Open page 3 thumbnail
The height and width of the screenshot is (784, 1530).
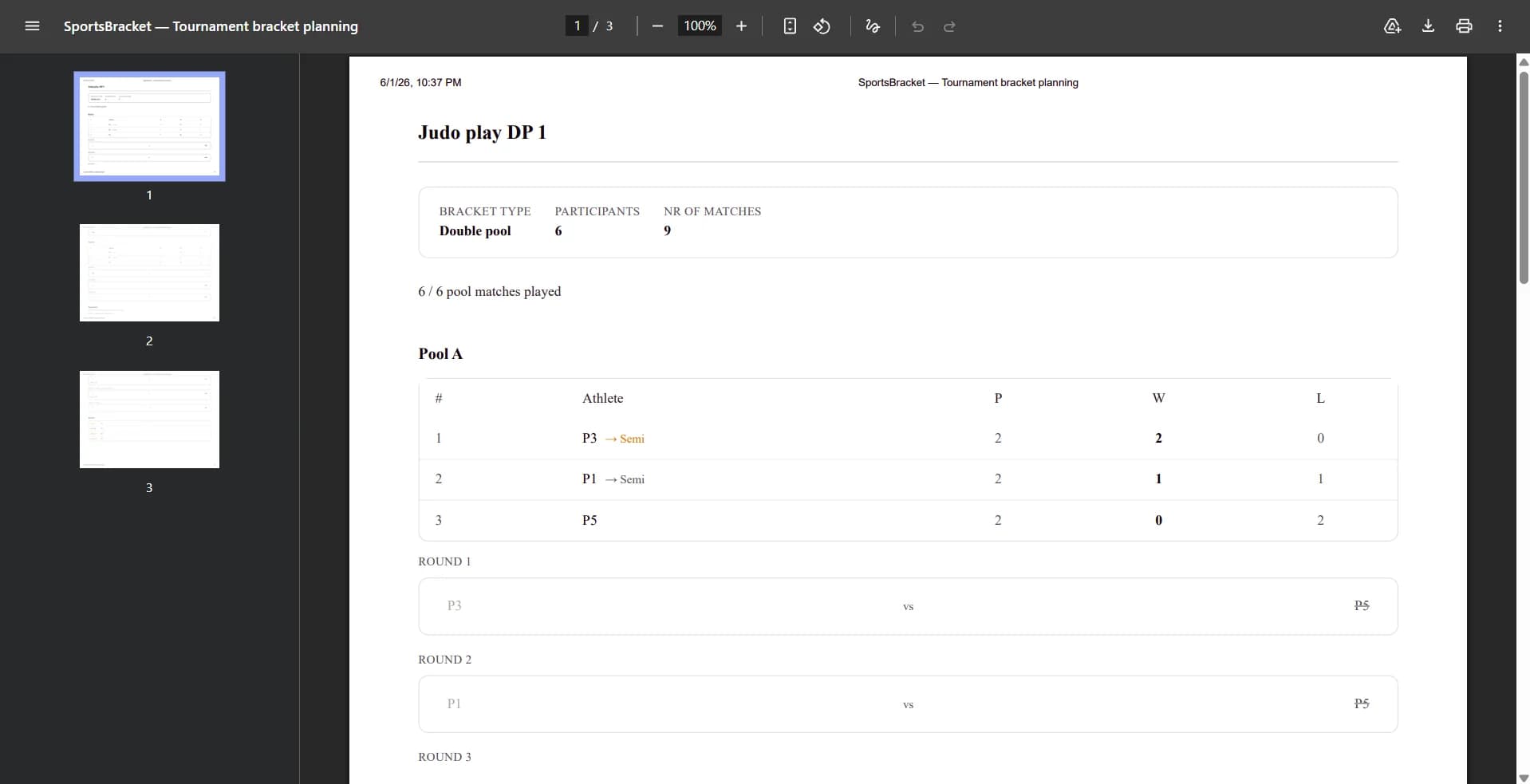(x=149, y=420)
